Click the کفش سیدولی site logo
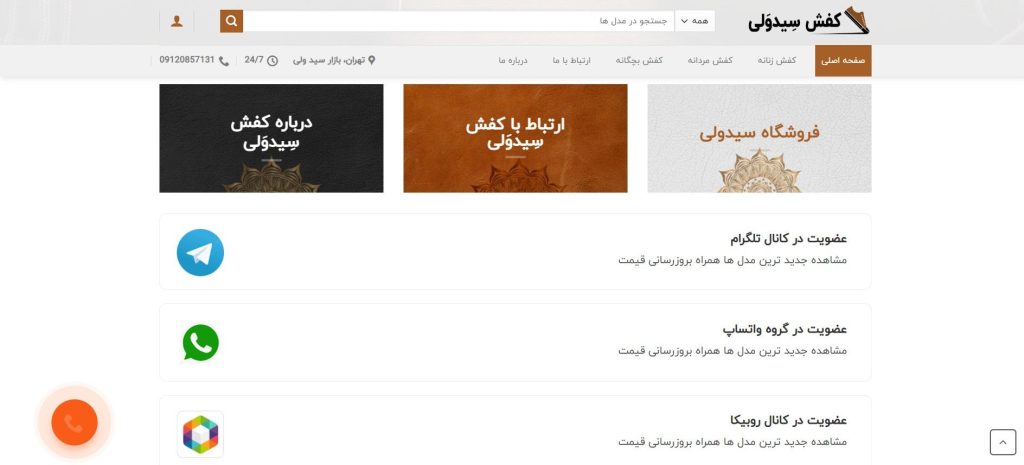The image size is (1024, 465). point(810,21)
